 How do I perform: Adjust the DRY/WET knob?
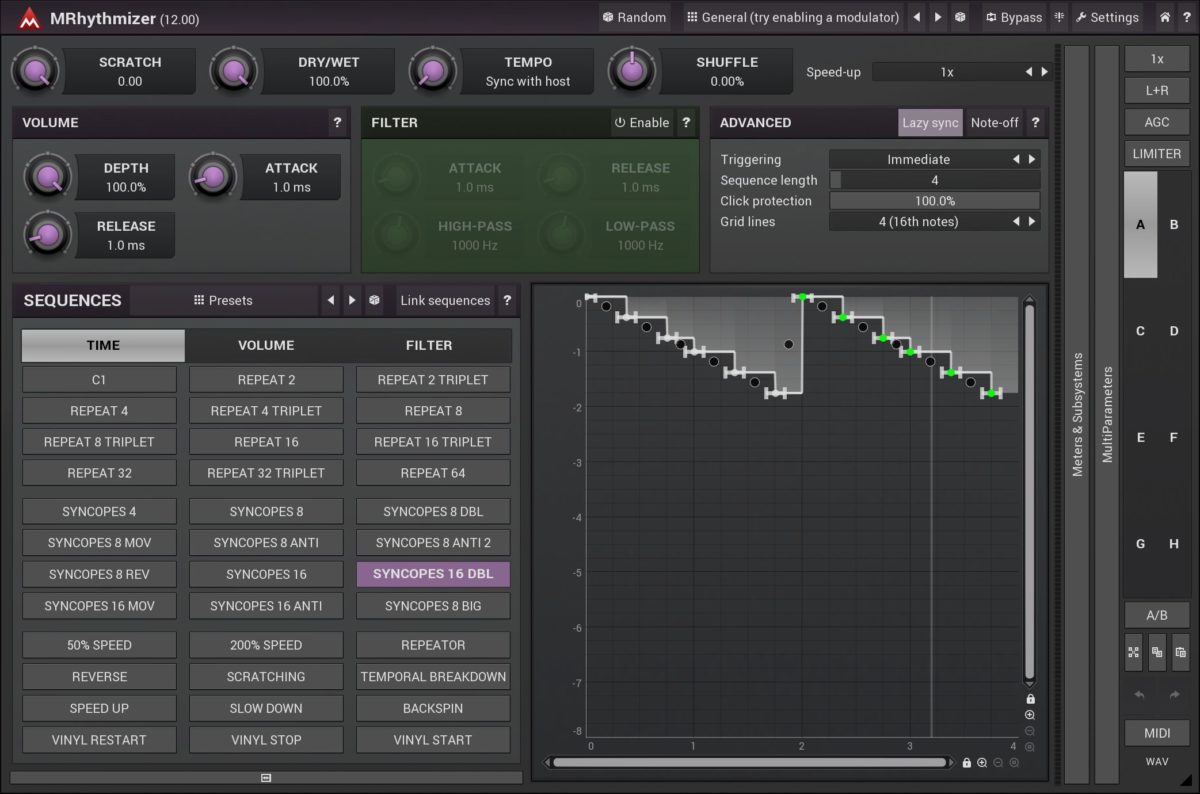(x=235, y=70)
